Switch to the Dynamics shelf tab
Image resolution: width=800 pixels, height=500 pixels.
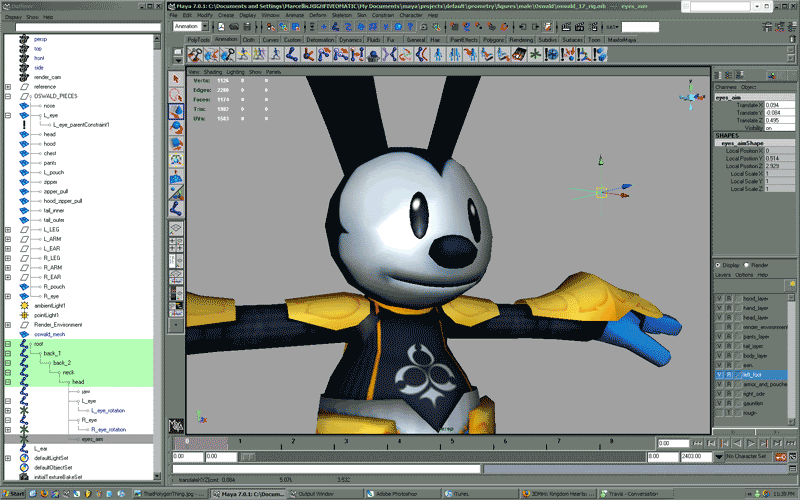point(350,39)
